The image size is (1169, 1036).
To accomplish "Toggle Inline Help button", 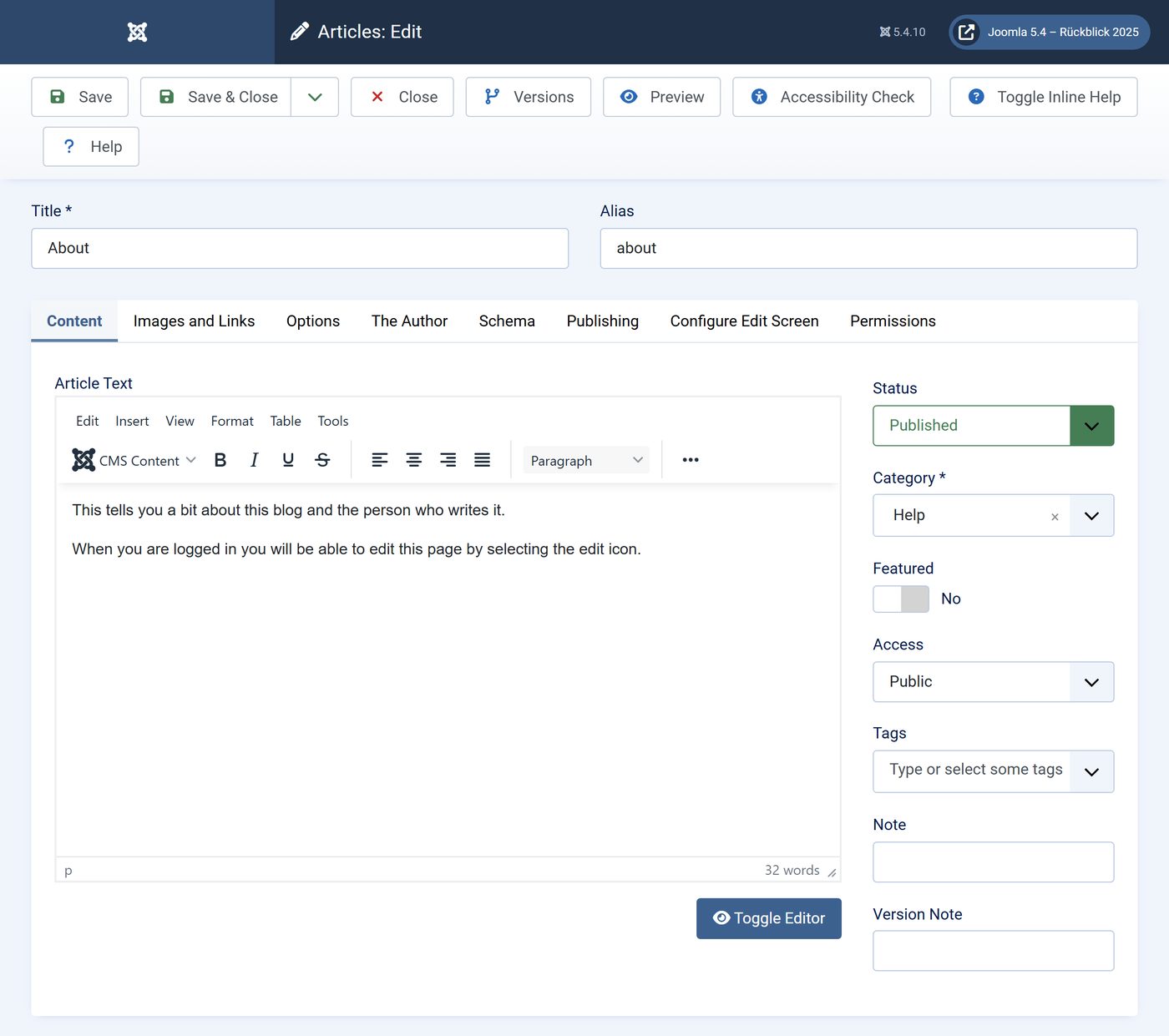I will [x=1044, y=97].
